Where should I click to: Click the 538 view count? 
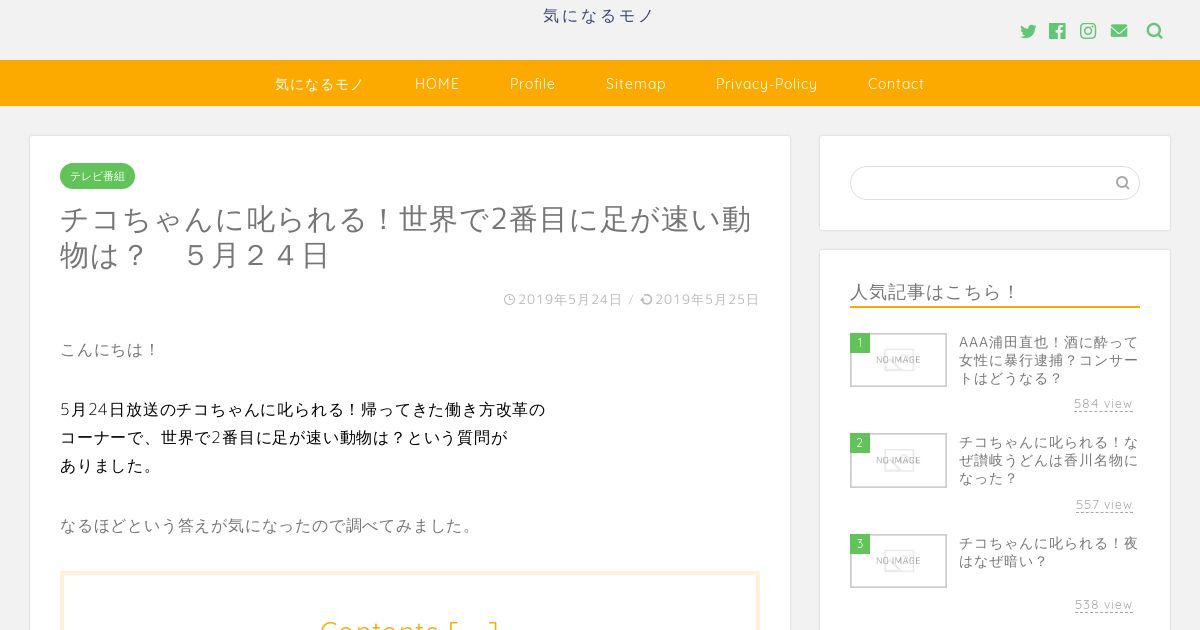[1104, 605]
